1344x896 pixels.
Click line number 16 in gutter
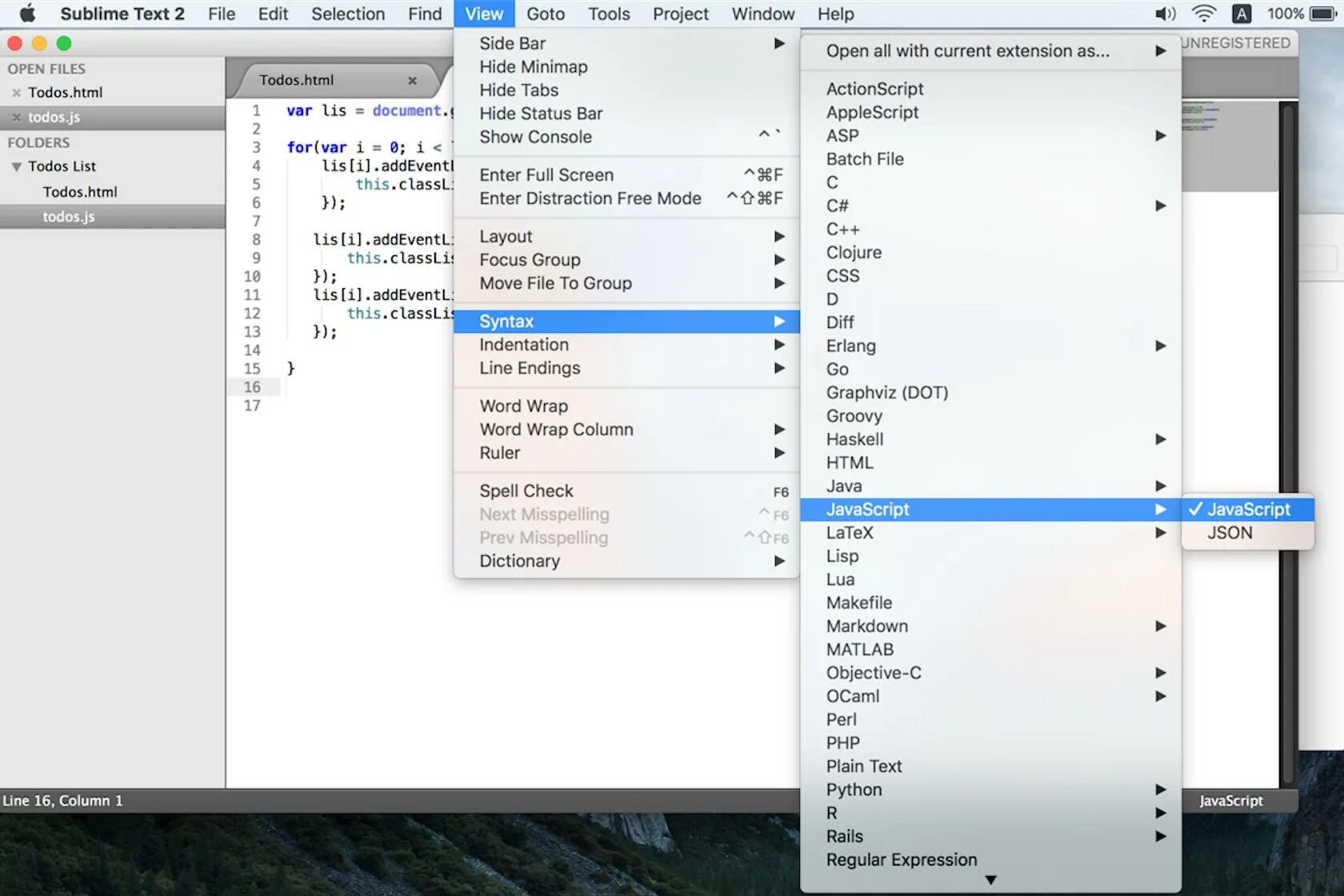tap(252, 387)
